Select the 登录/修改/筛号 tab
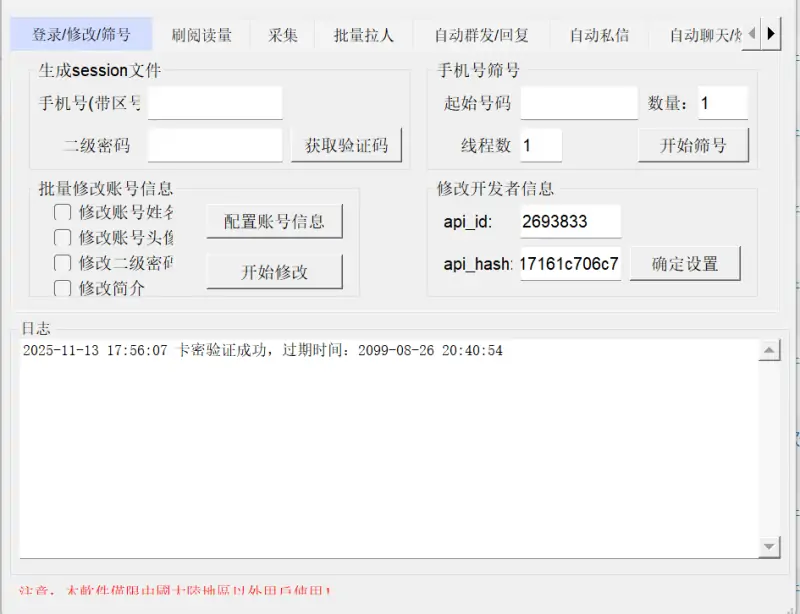 [81, 32]
